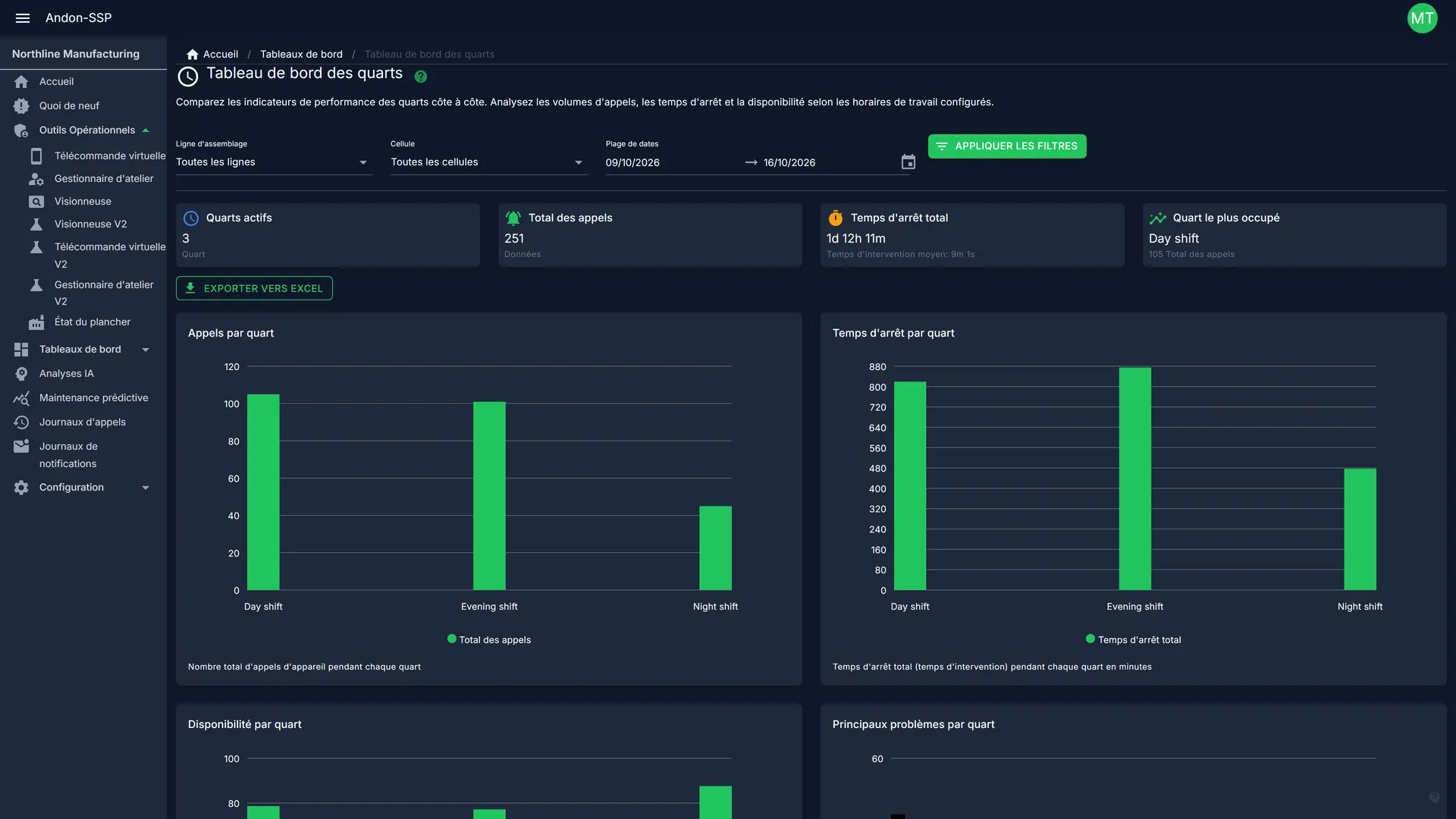The height and width of the screenshot is (819, 1456).
Task: Click the Journaux de notifications mail icon
Action: point(21,446)
